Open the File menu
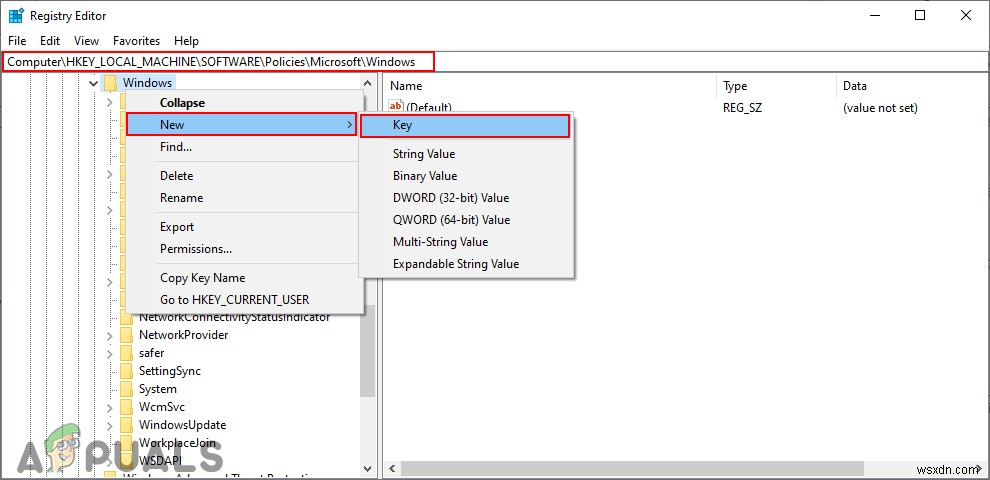The image size is (990, 480). [x=17, y=40]
